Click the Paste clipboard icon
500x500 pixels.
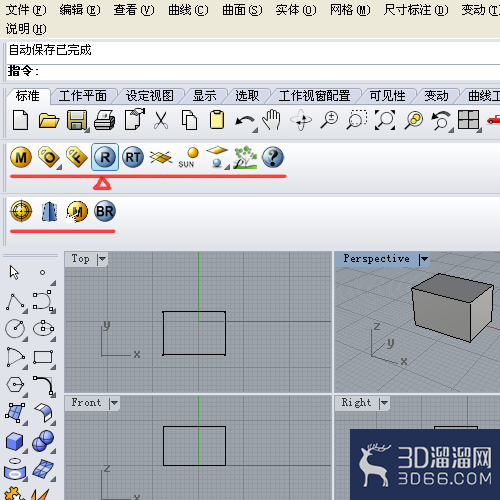217,119
